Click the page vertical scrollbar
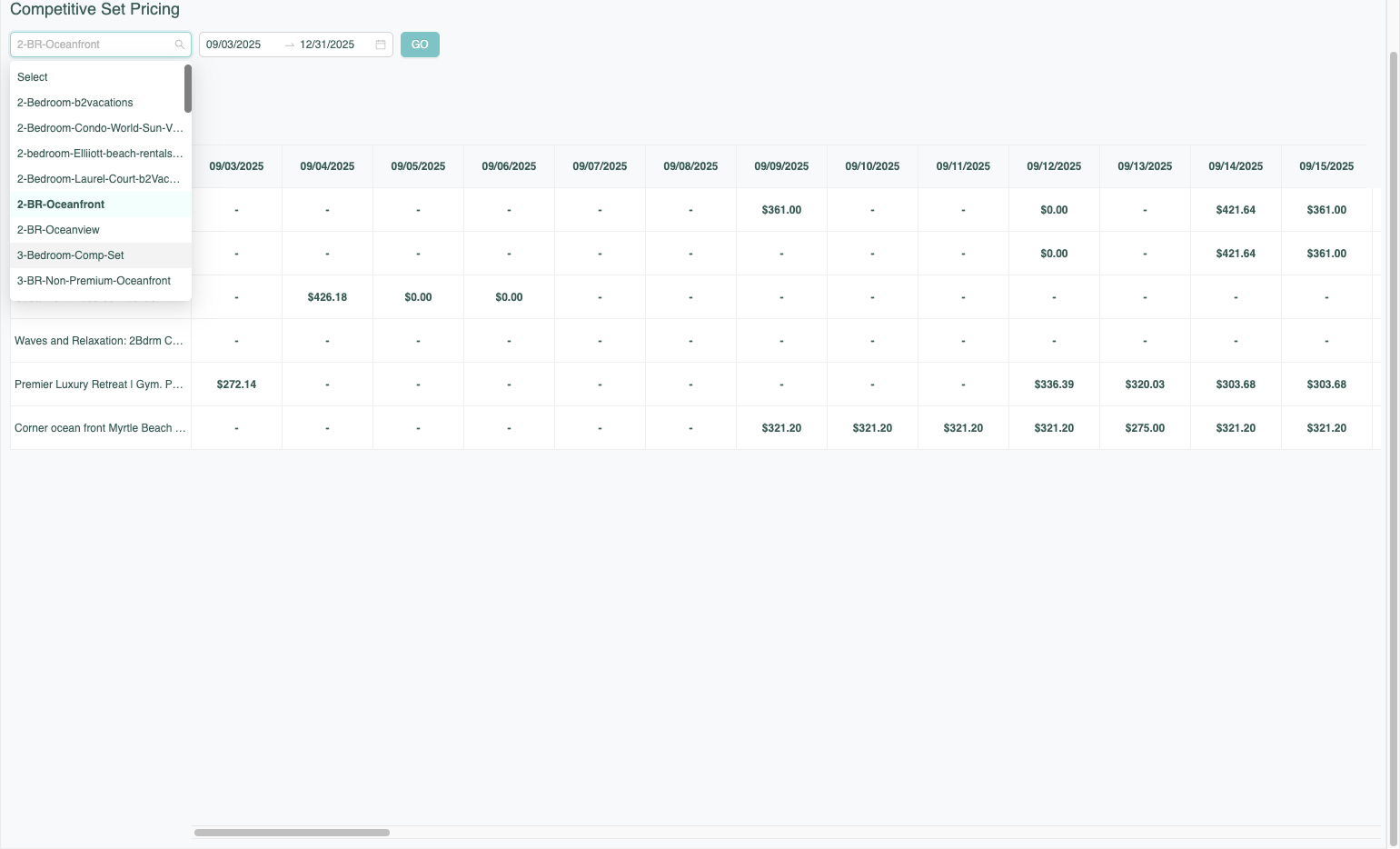 click(1394, 447)
